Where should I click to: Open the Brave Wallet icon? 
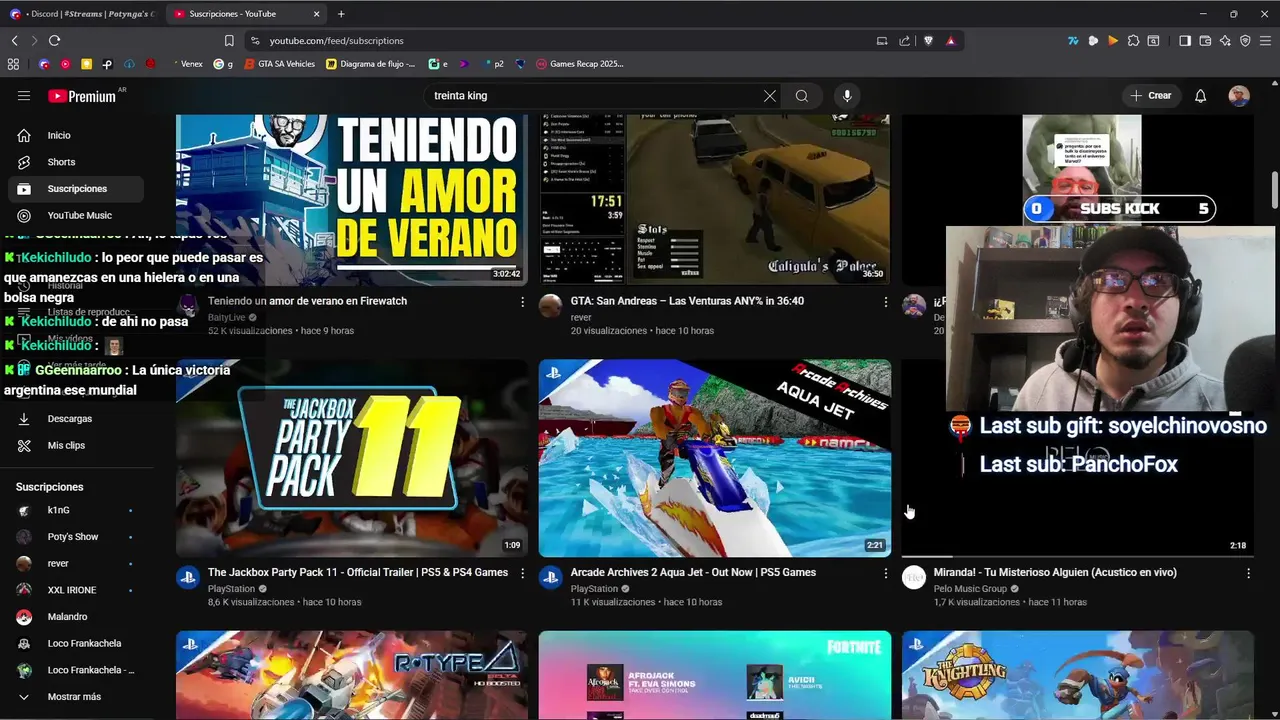coord(1205,41)
